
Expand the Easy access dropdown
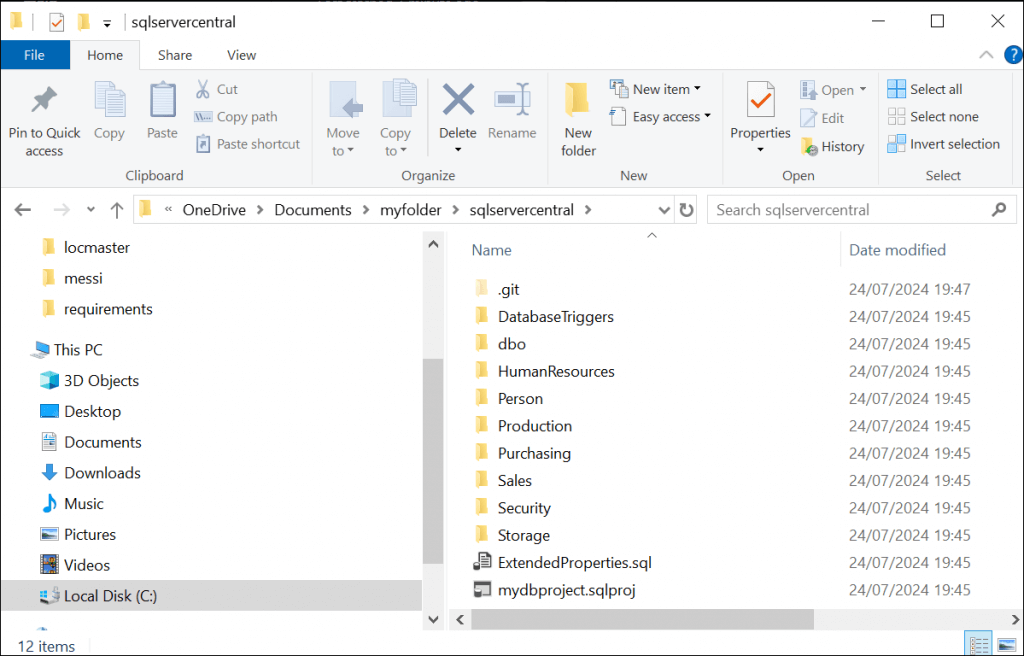[x=660, y=117]
